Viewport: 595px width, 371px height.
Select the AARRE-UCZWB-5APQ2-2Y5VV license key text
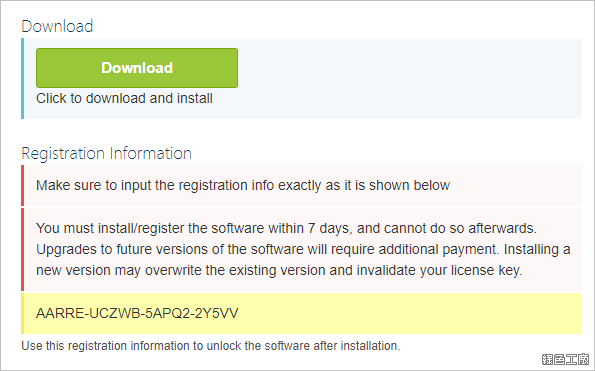coord(137,313)
